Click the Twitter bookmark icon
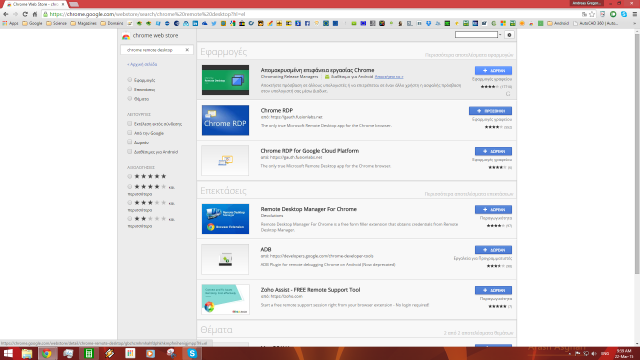The height and width of the screenshot is (360, 640). click(214, 23)
